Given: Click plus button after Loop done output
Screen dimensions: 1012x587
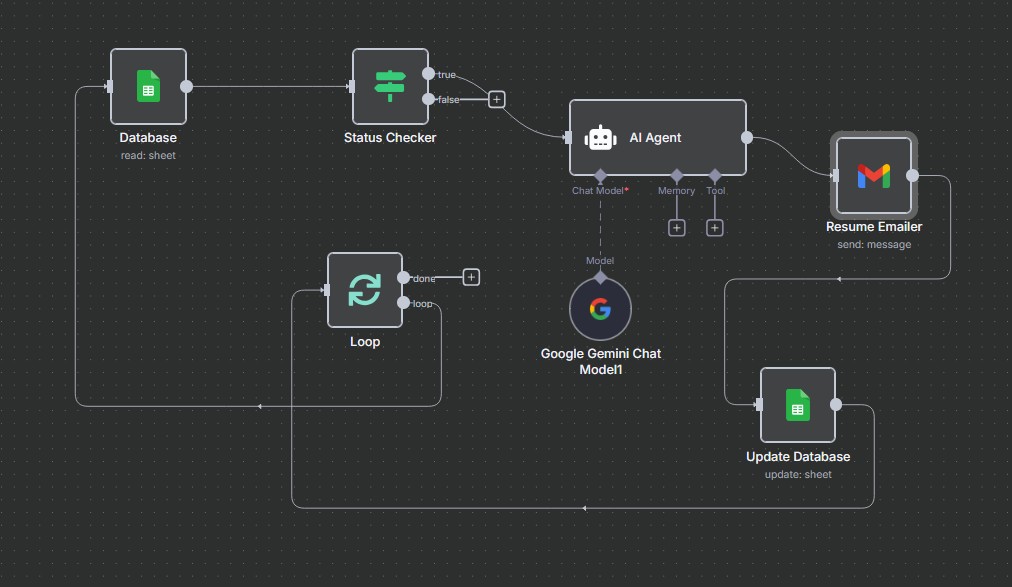Looking at the screenshot, I should (x=472, y=277).
